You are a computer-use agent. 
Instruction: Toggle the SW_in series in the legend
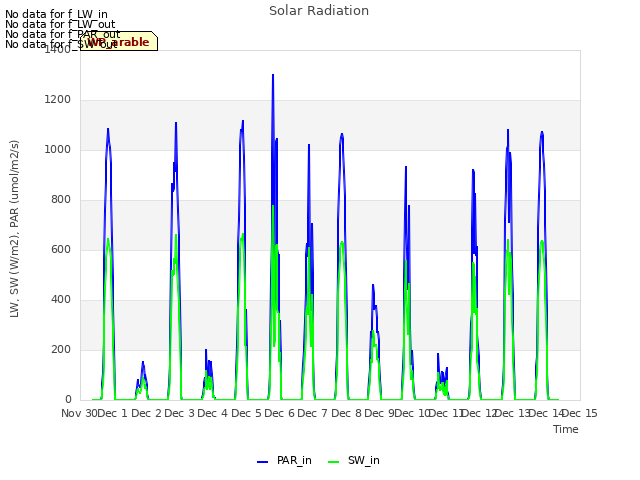(x=354, y=460)
